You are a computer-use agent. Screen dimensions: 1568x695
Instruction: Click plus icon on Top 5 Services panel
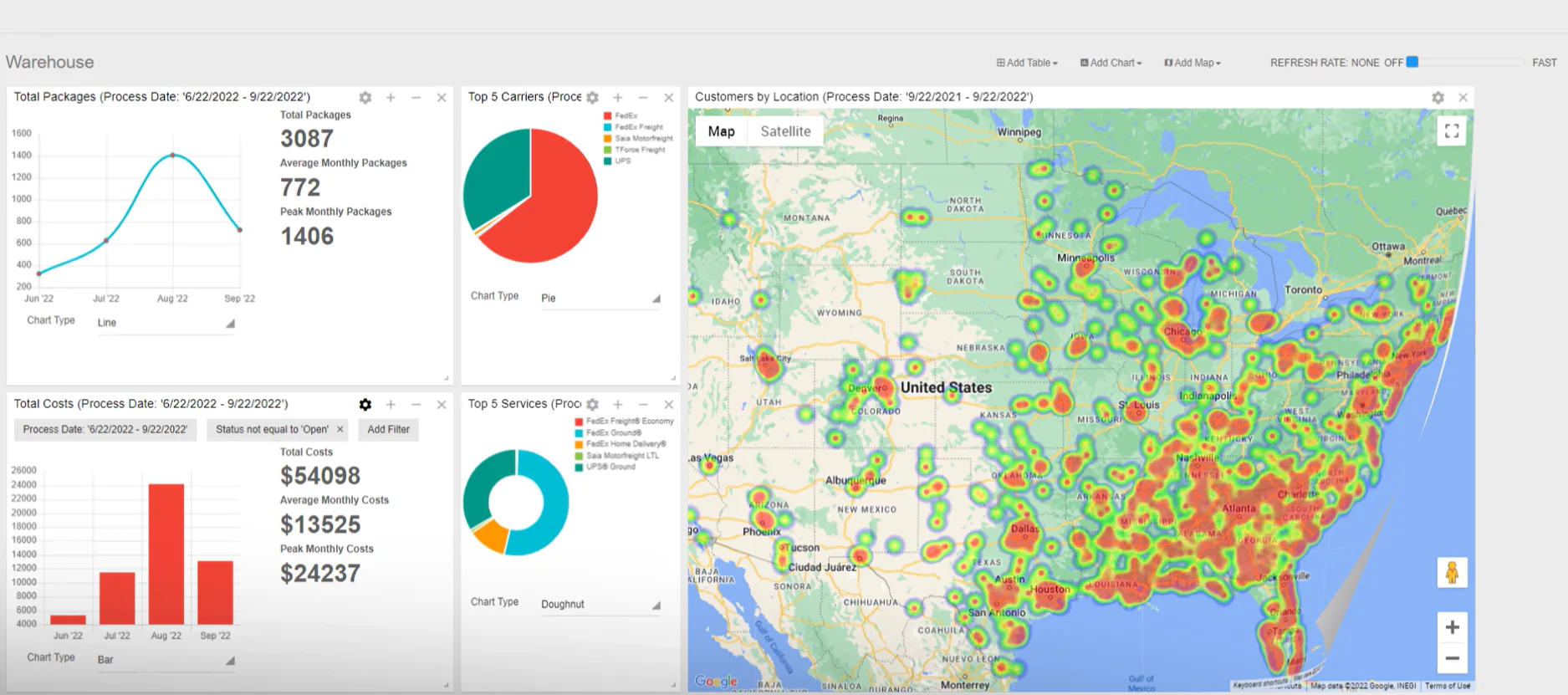pos(618,405)
